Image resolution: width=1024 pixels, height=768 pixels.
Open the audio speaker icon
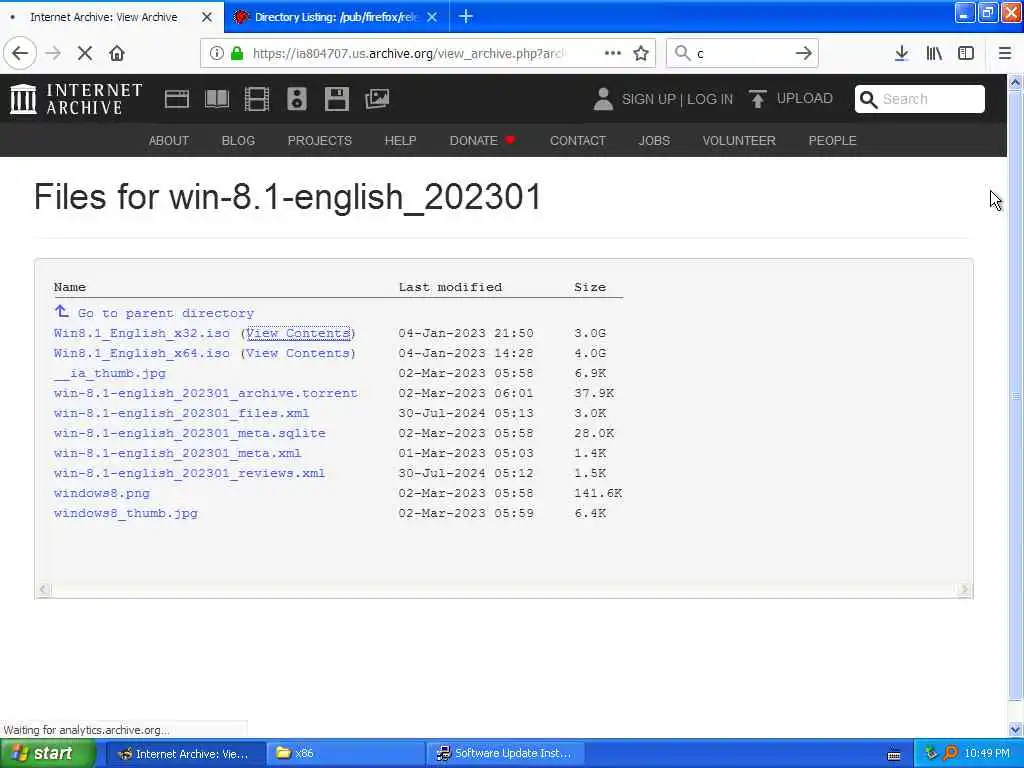click(x=296, y=99)
